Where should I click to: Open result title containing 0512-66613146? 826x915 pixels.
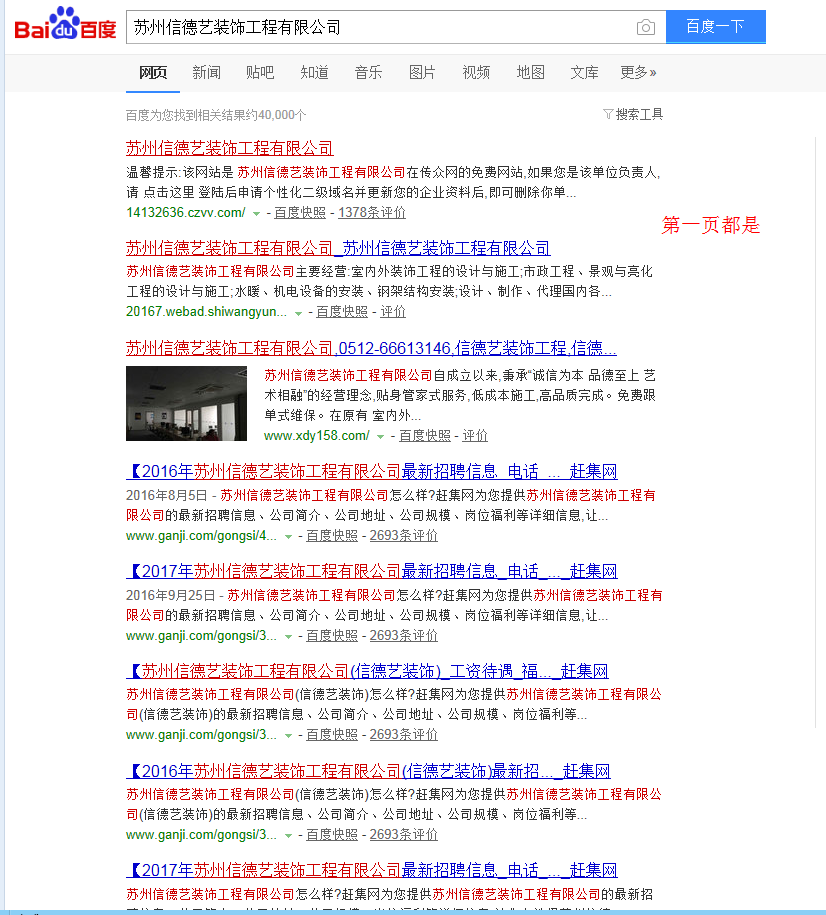371,348
